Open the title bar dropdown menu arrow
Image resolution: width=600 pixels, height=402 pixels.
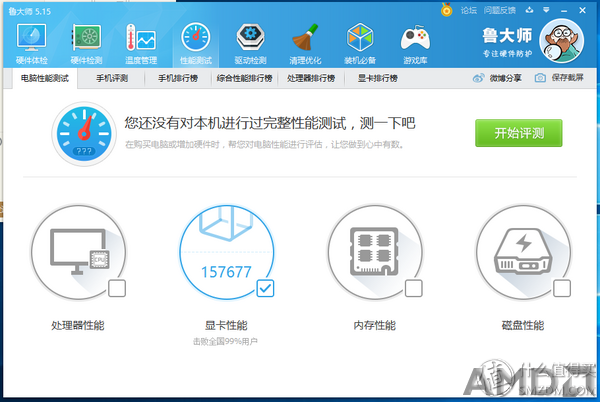coord(546,10)
